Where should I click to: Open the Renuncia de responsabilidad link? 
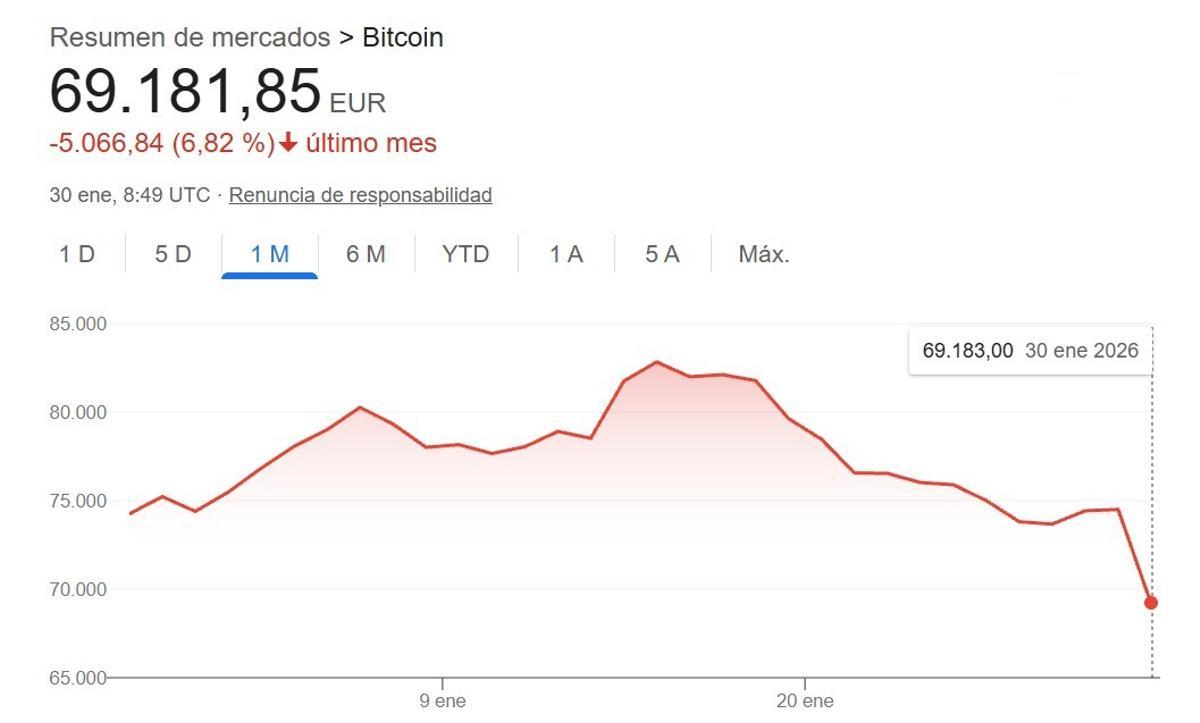(x=361, y=195)
